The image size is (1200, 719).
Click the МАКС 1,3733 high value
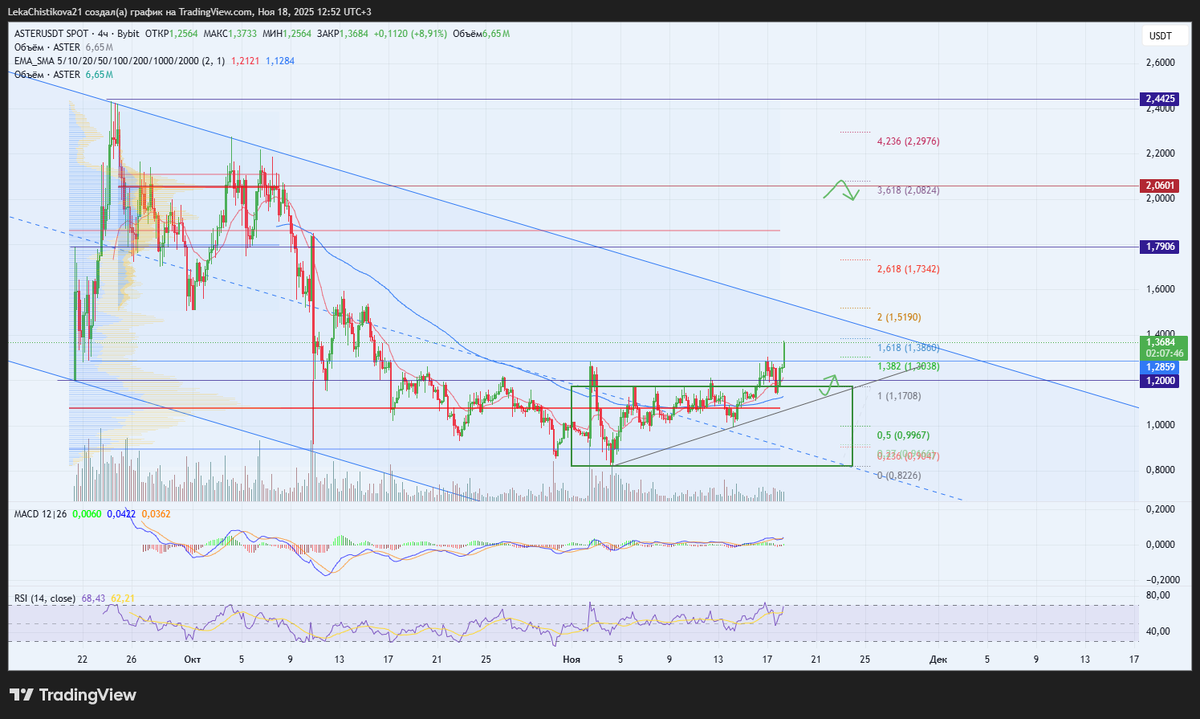[x=229, y=33]
